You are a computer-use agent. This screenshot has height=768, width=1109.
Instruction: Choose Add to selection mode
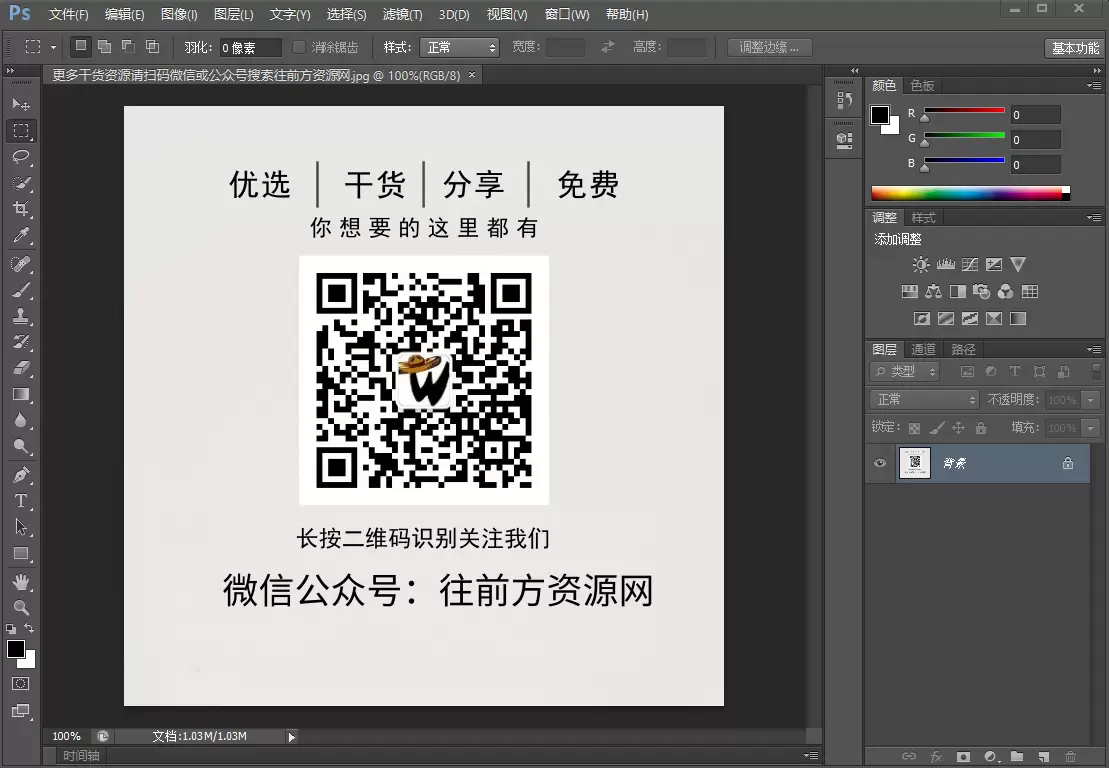coord(105,46)
